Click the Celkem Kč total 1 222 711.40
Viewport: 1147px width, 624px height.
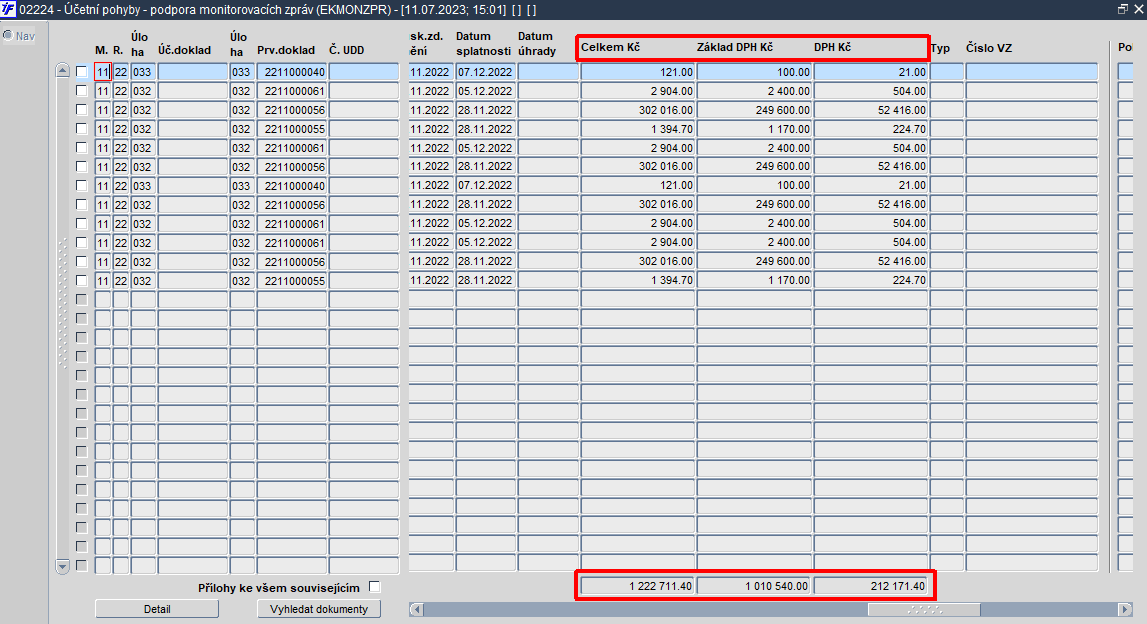point(637,586)
